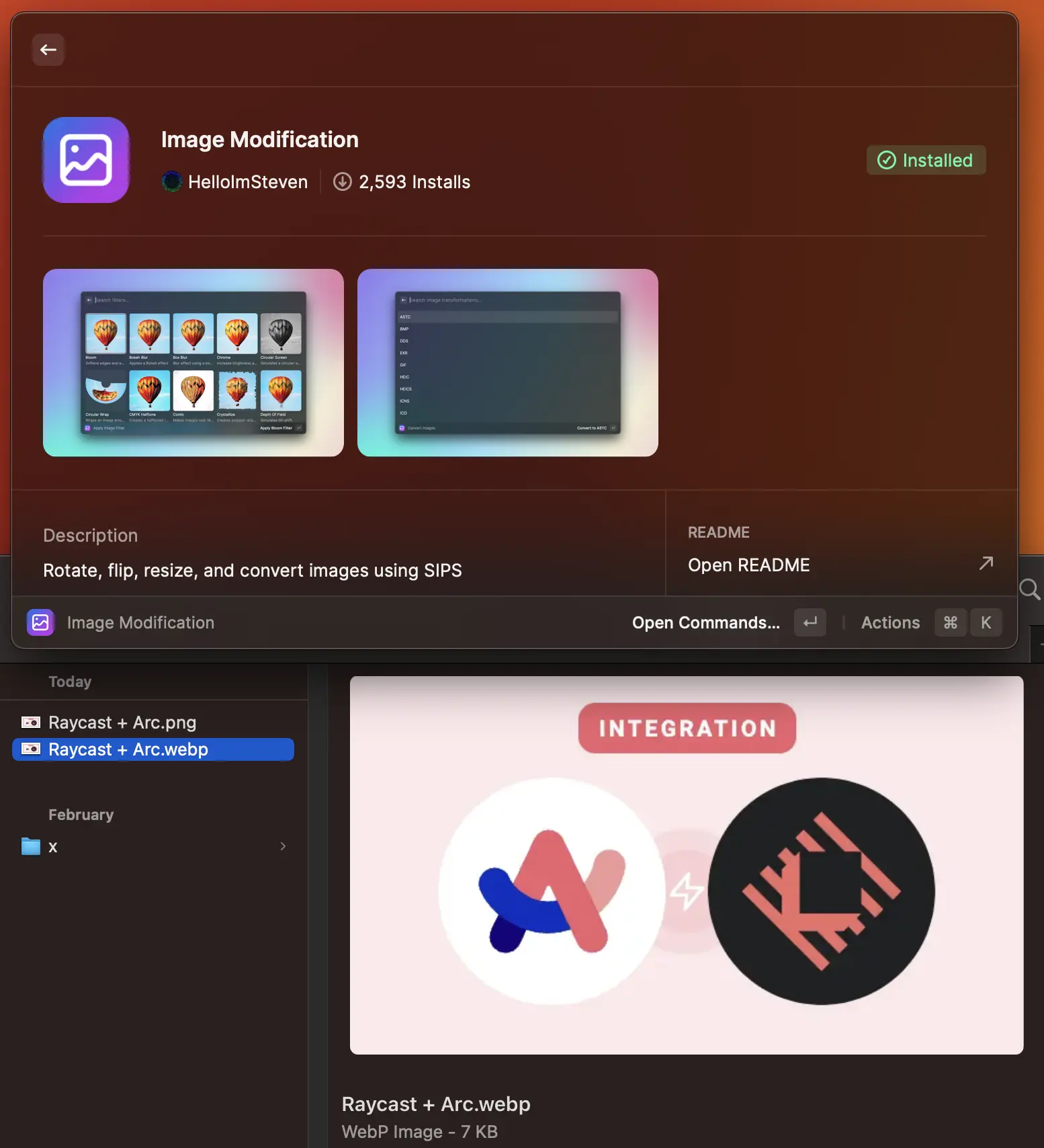
Task: Open the image conversion screenshot thumbnail
Action: tap(507, 363)
